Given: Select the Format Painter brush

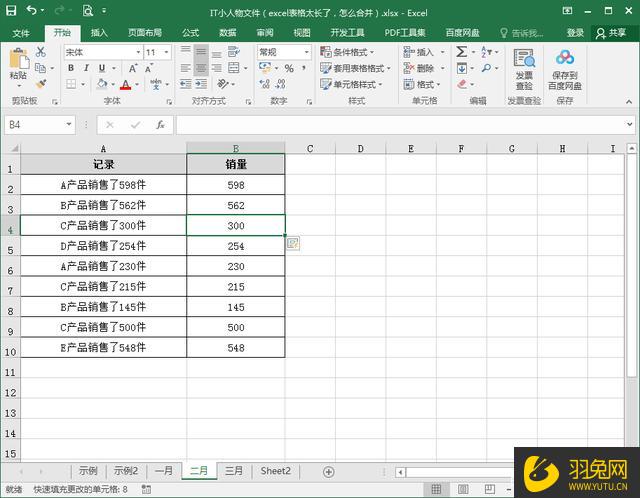Looking at the screenshot, I should click(40, 84).
